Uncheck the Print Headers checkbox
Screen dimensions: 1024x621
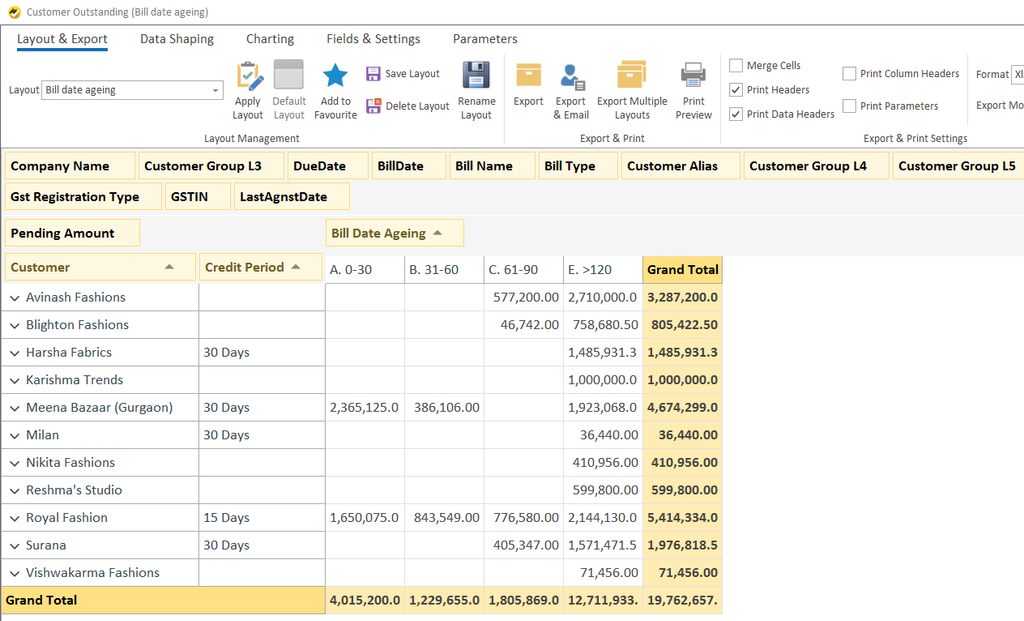coord(736,89)
